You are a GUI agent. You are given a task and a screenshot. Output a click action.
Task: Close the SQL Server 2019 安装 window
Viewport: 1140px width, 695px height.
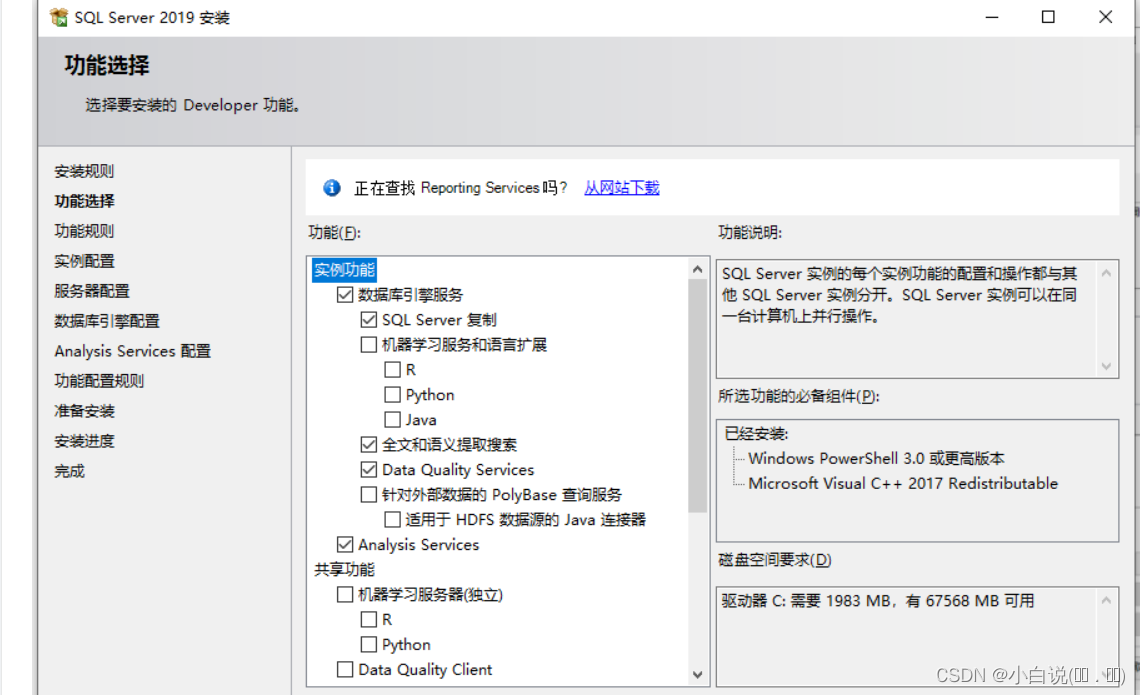(x=1105, y=17)
